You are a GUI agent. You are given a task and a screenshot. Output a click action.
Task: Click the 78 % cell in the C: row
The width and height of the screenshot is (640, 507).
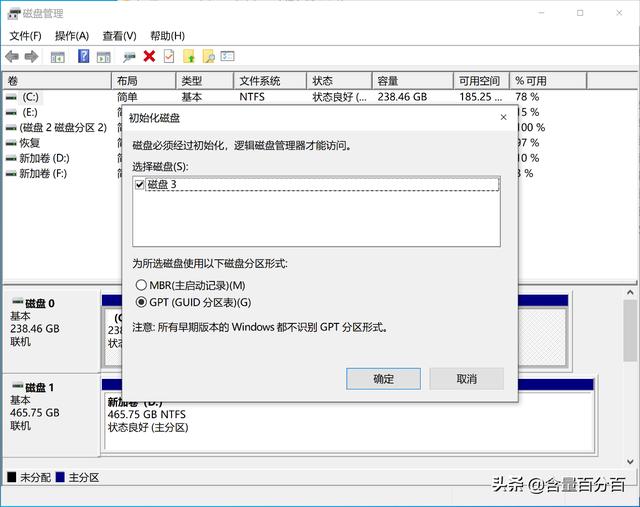[x=527, y=97]
